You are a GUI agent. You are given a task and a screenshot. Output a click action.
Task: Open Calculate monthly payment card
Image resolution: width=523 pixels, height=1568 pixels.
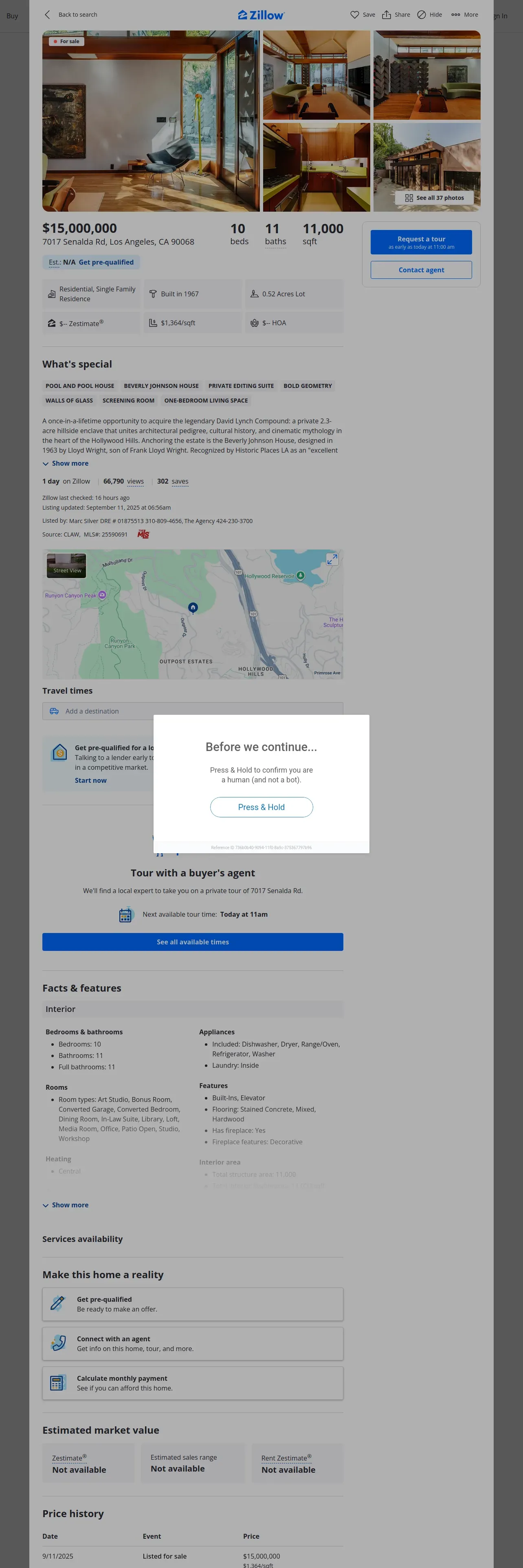192,1384
